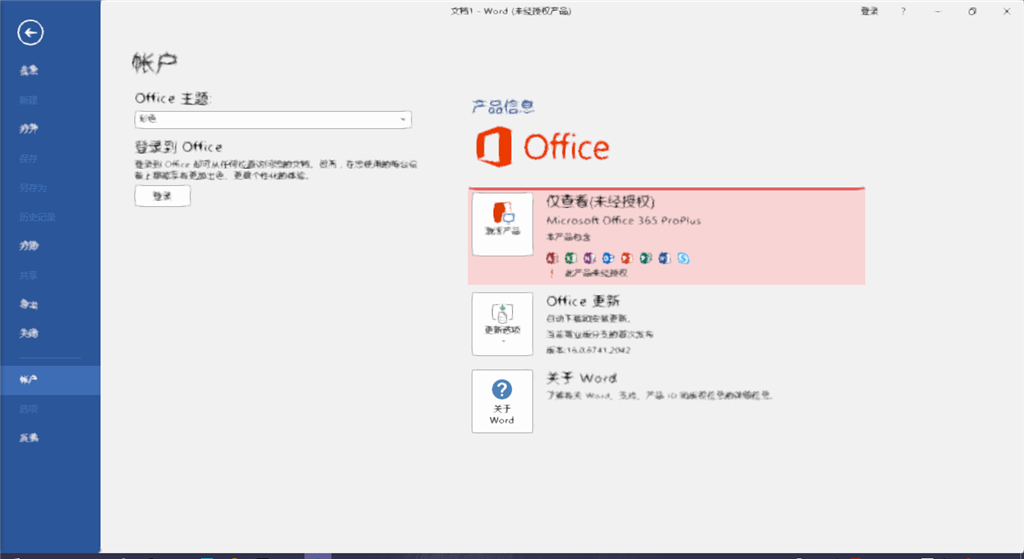Go back using the circled arrow
Viewport: 1024px width, 559px height.
click(30, 33)
